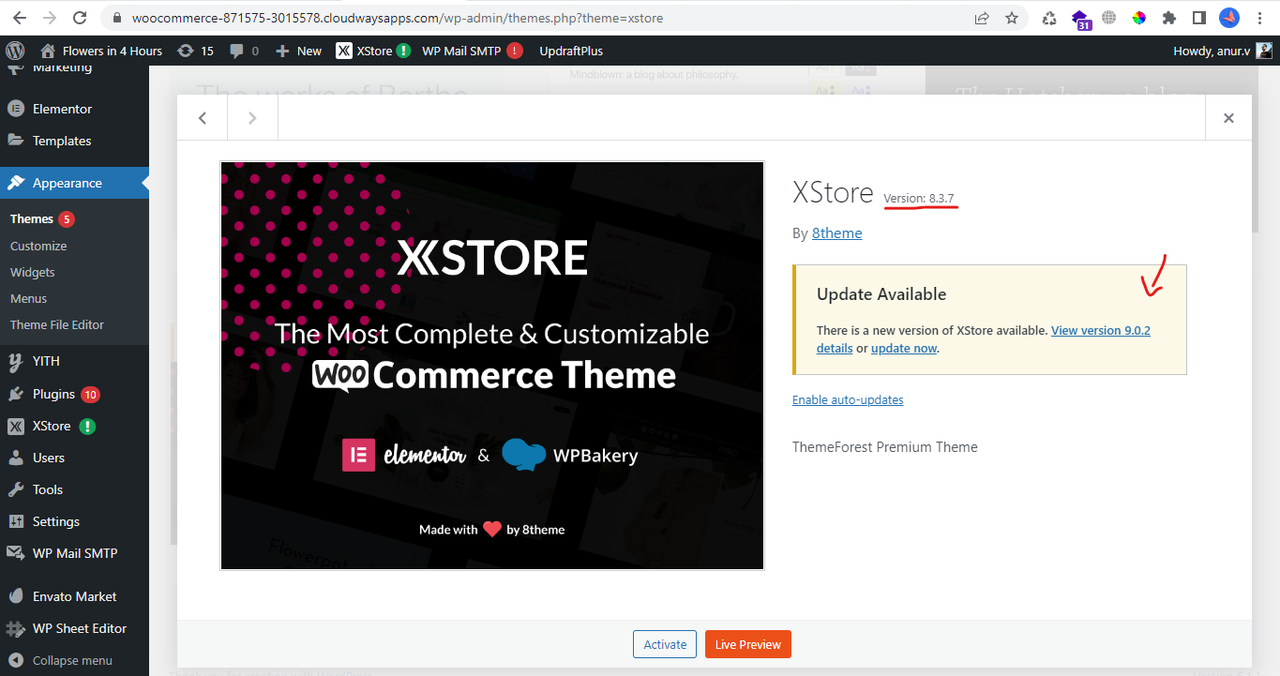
Task: Open the New content menu
Action: [298, 51]
